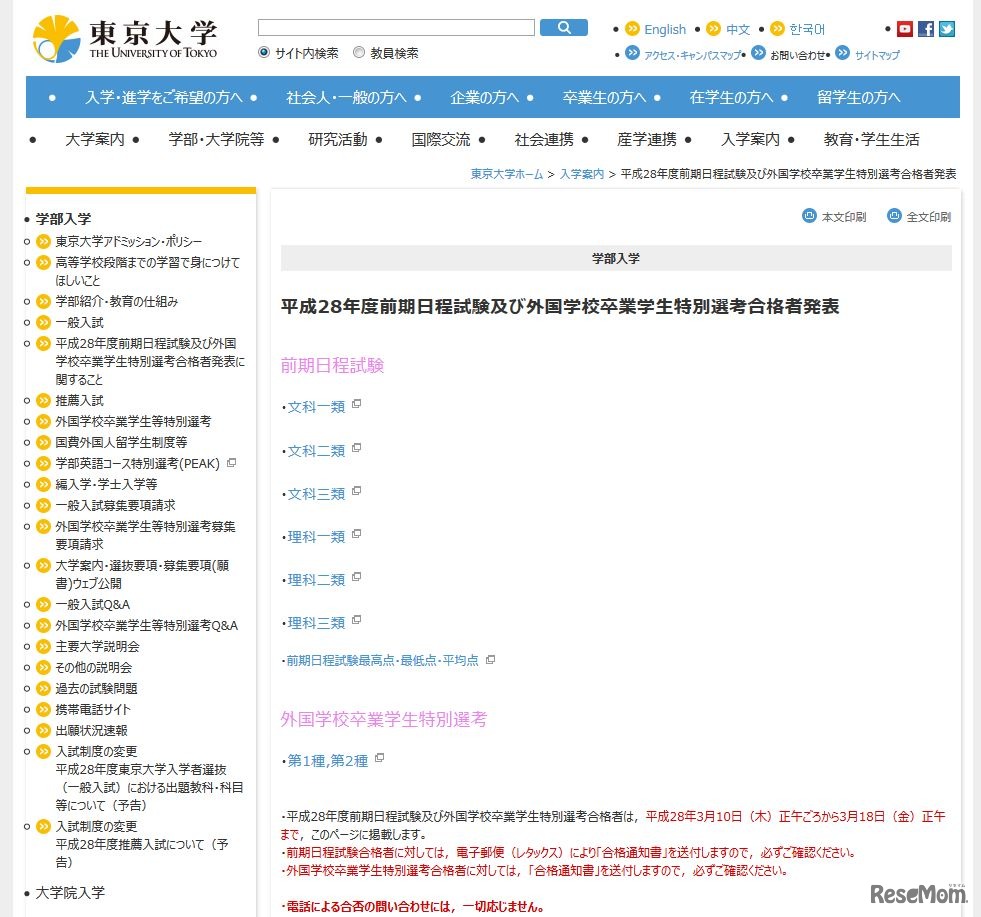Image resolution: width=981 pixels, height=917 pixels.
Task: Open the external-link icon beside 文科一類
Action: tap(358, 402)
